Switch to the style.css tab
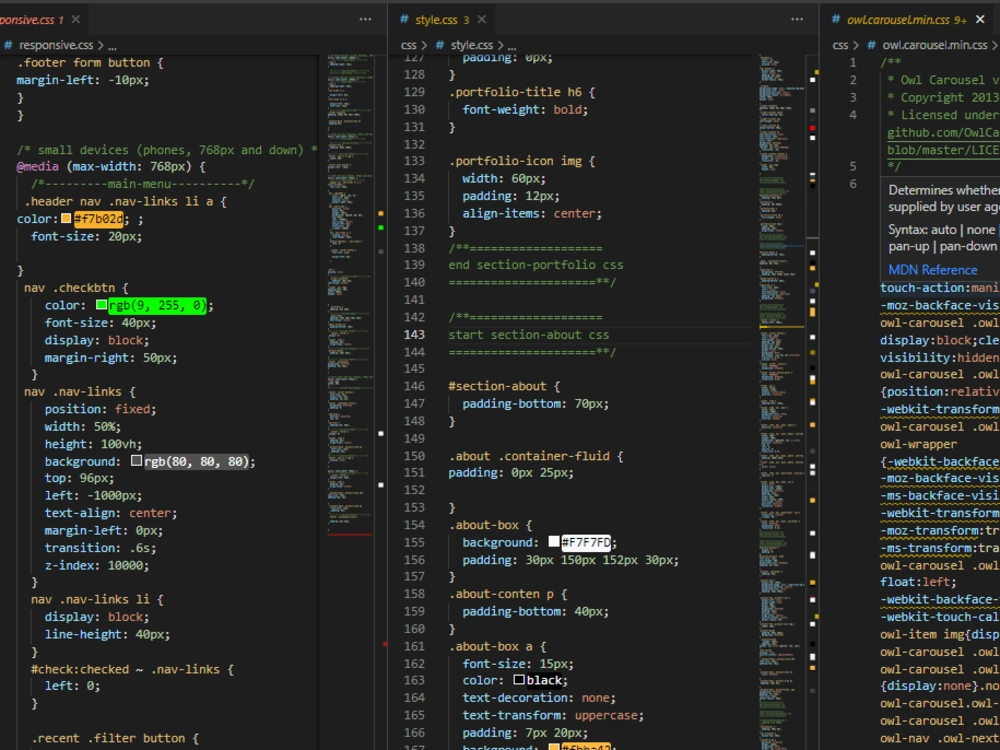The width and height of the screenshot is (1000, 750). [x=436, y=20]
